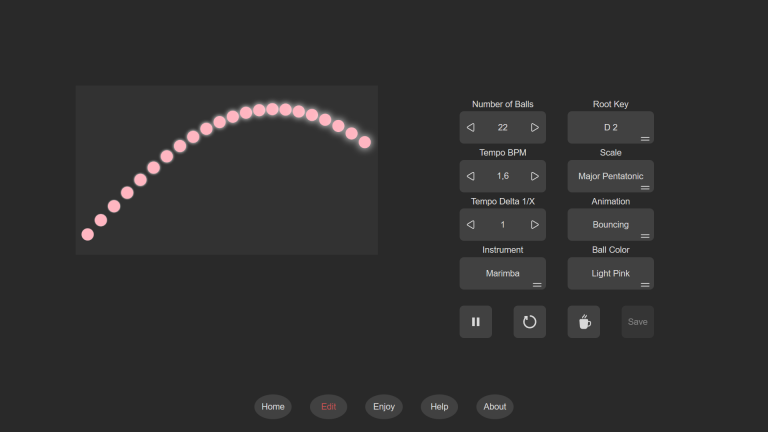Decrease Tempo Delta with left arrow
This screenshot has height=432, width=768.
(x=471, y=225)
